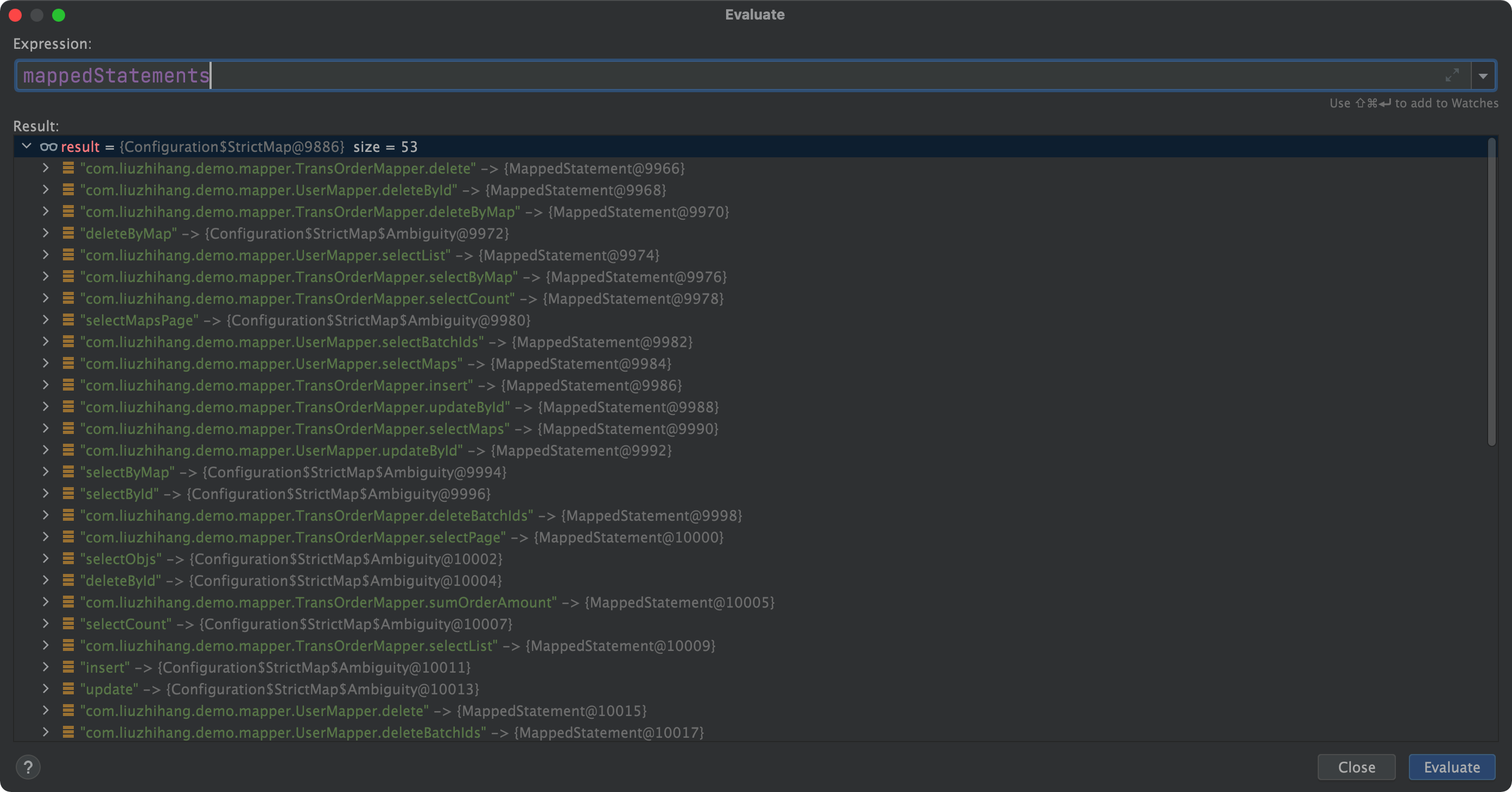Click the glasses watch icon beside result

pyautogui.click(x=48, y=146)
